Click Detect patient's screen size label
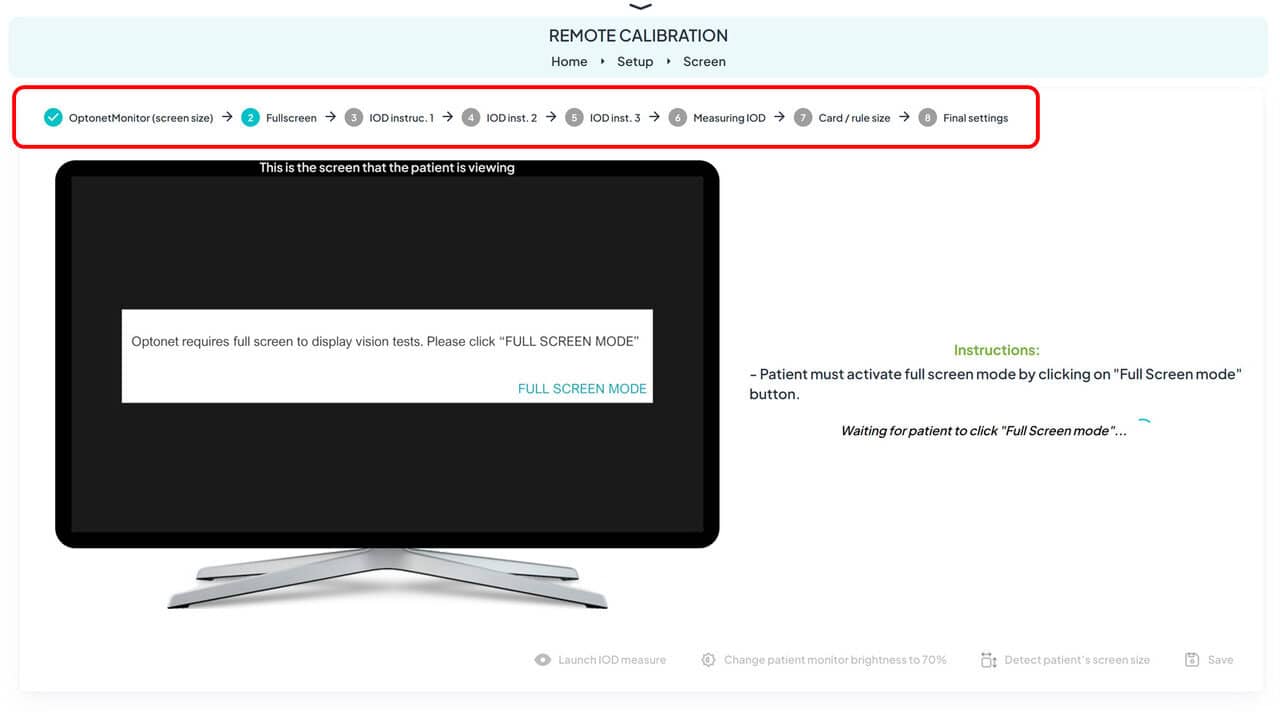 (1077, 660)
